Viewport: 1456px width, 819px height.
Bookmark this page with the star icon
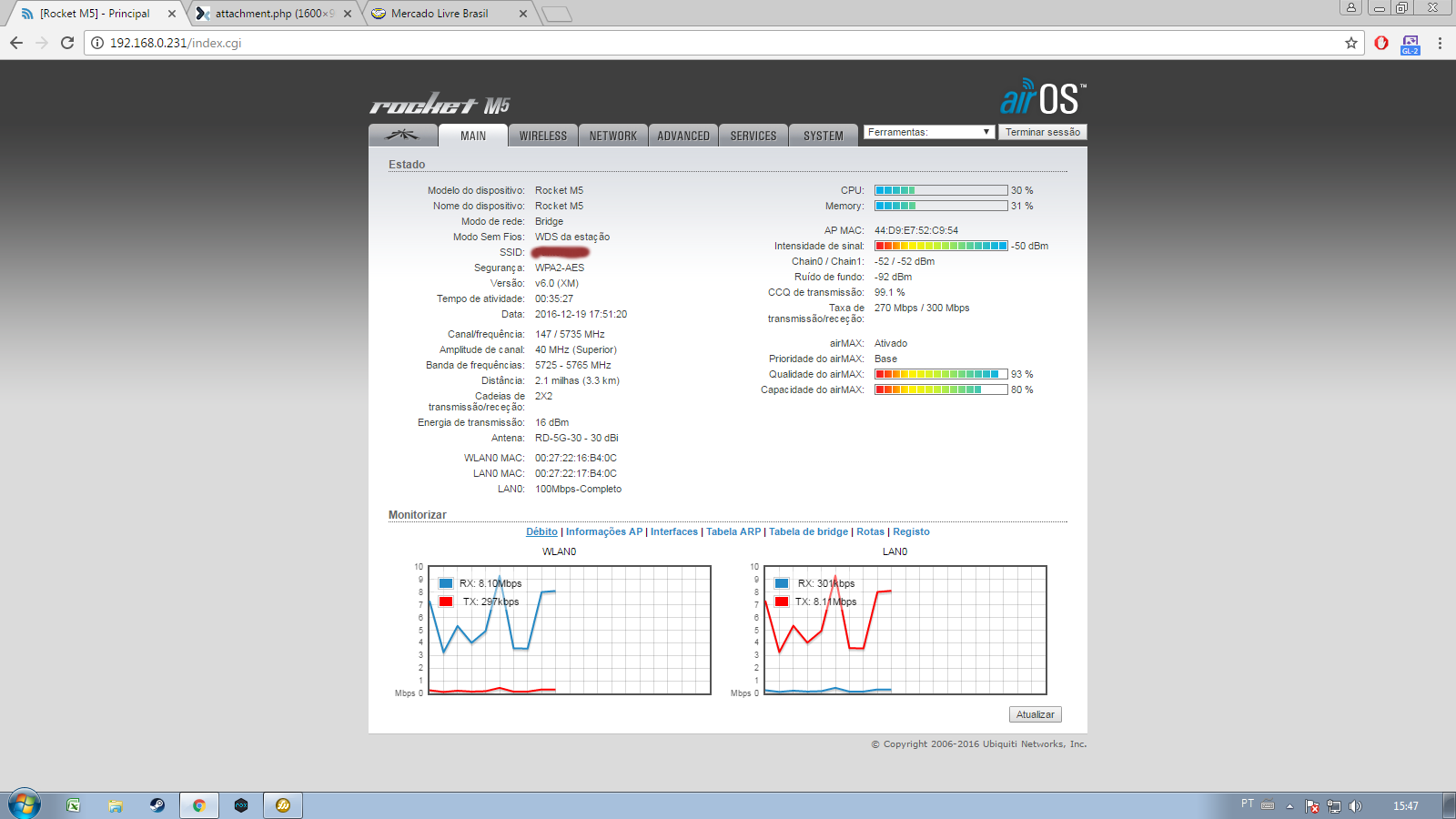[x=1351, y=43]
